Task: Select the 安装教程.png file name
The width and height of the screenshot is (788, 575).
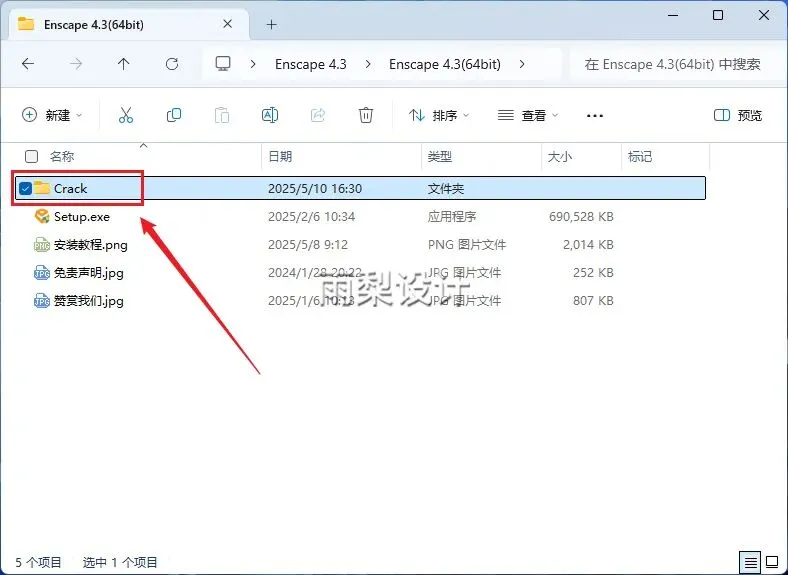Action: click(x=90, y=245)
